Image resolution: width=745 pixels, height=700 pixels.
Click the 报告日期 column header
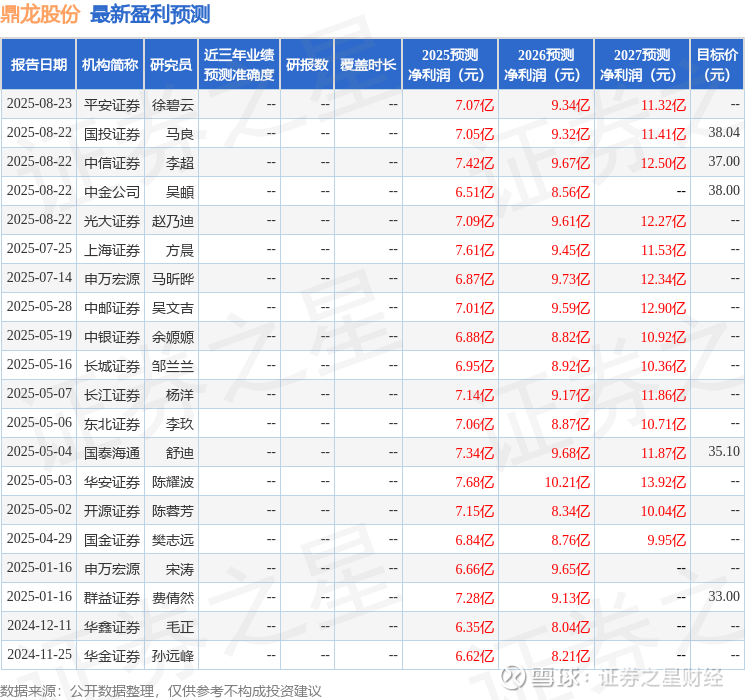(x=38, y=65)
